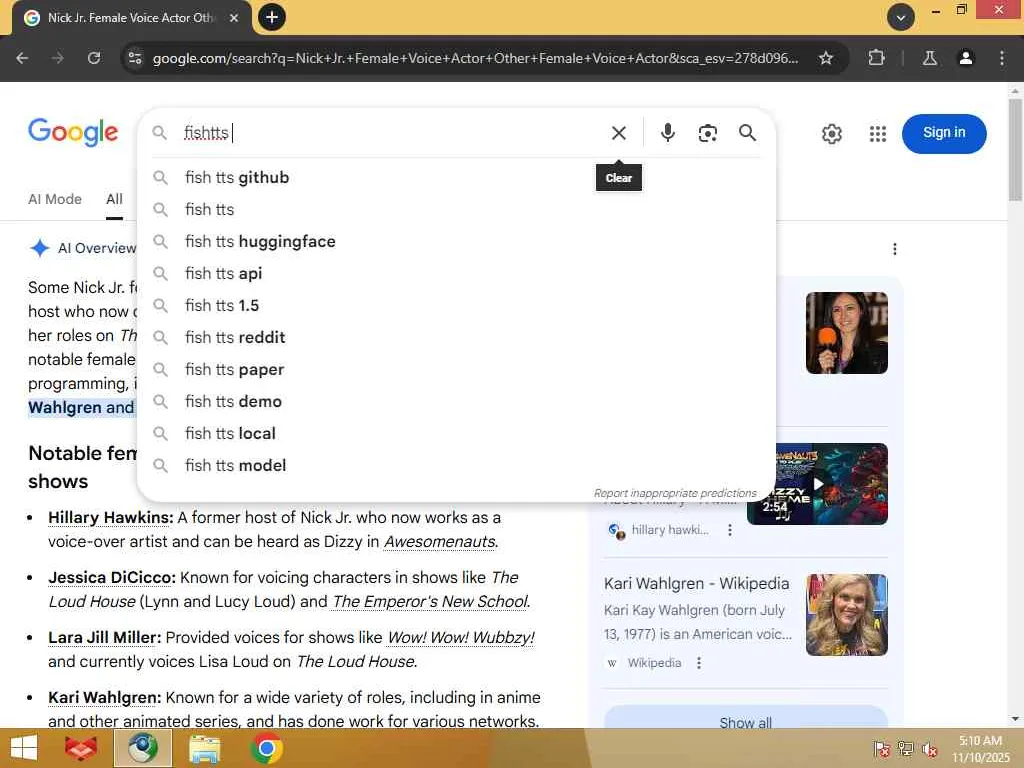The image size is (1024, 768).
Task: Click the Show all button
Action: pos(746,718)
